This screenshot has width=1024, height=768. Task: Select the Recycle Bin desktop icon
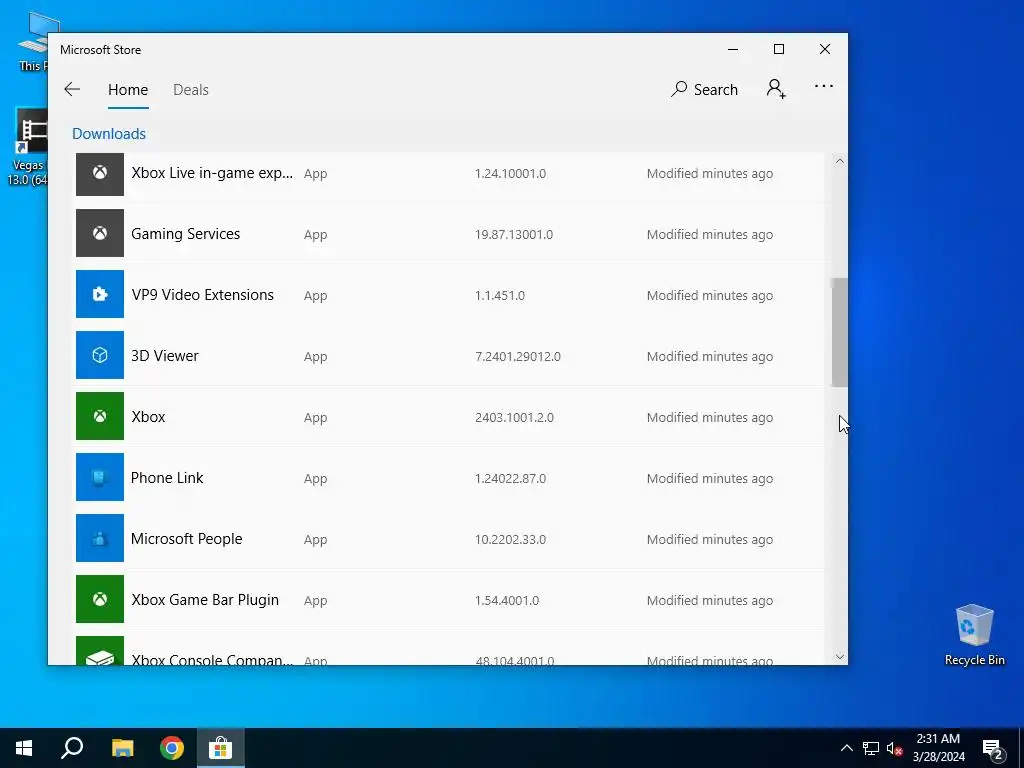(x=974, y=635)
